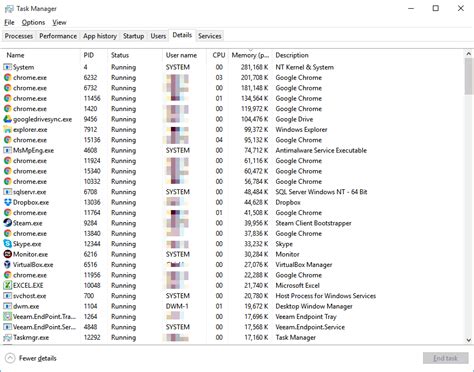Switch to the App history tab
Screen dimensions: 474x372
tap(100, 36)
